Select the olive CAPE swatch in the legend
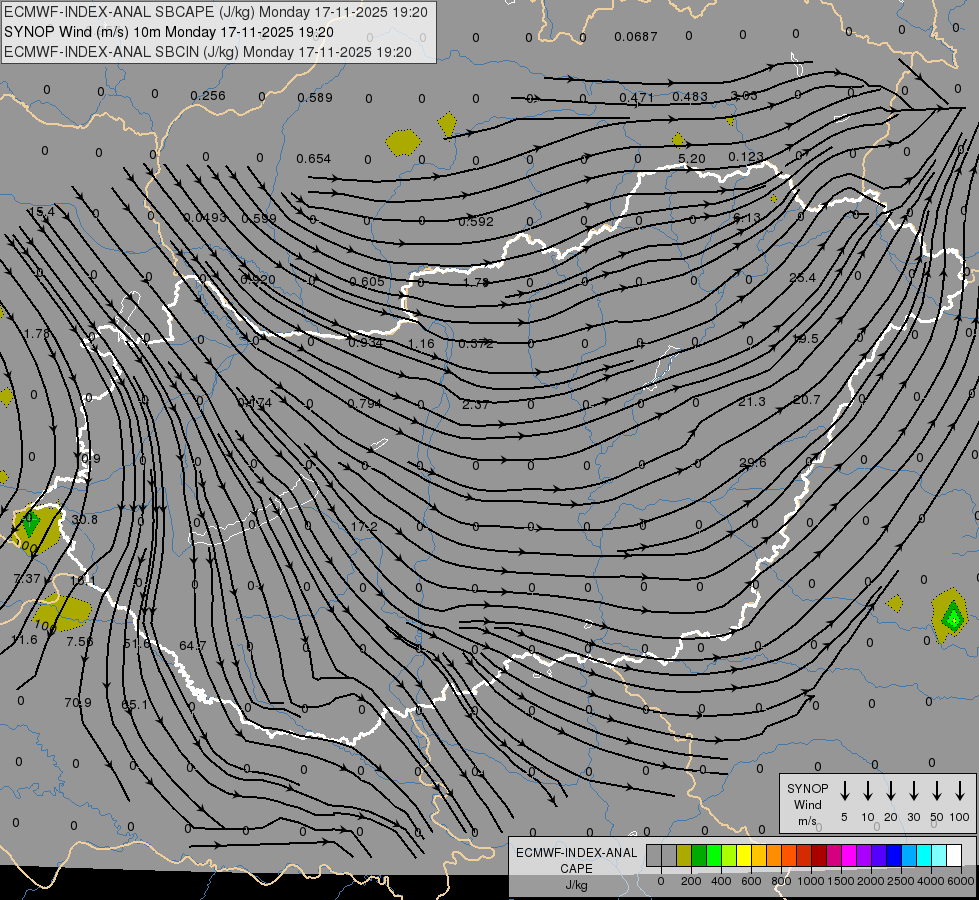 [684, 856]
